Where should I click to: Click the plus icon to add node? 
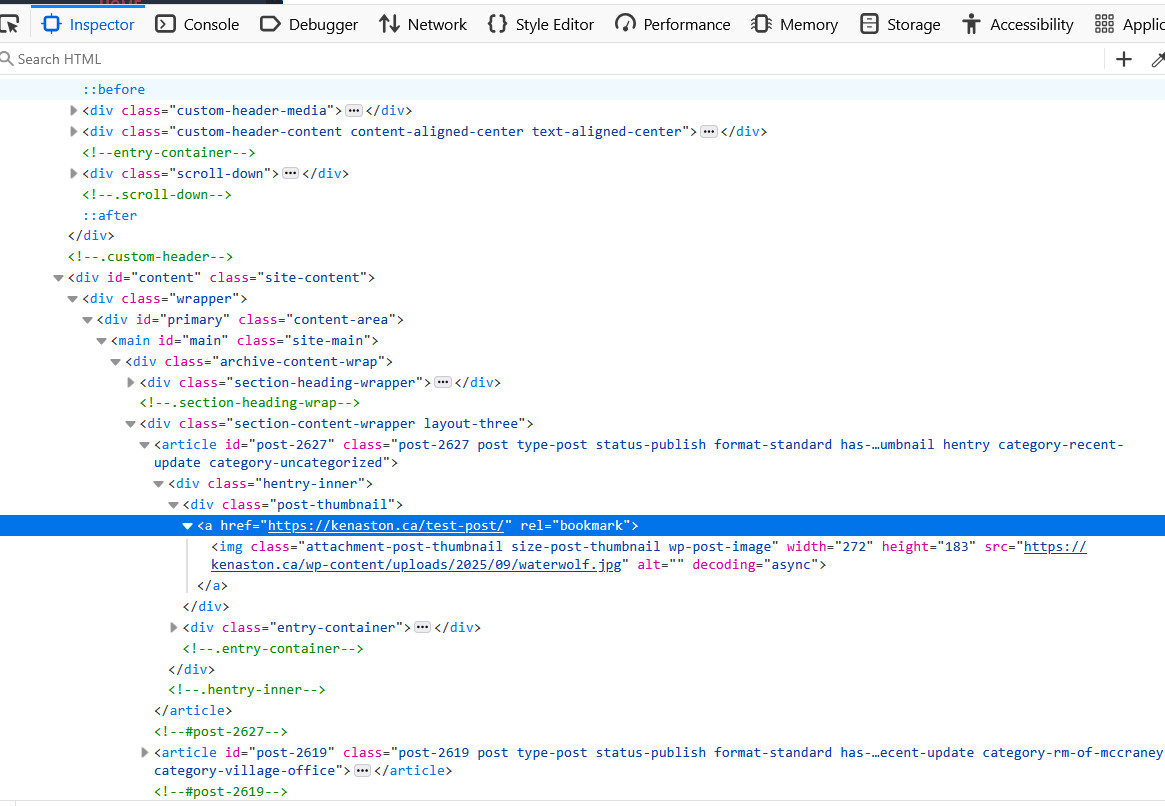point(1124,59)
